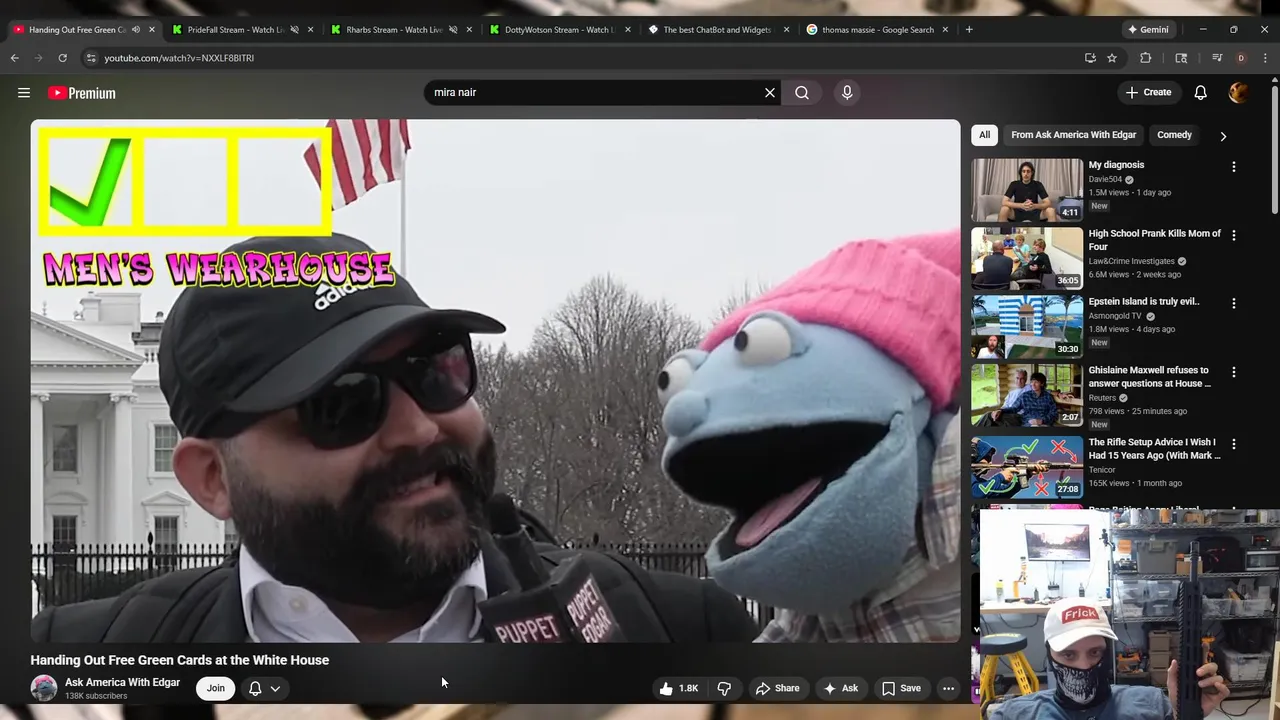
Task: Open 'High School Prank Kills Mom' thumbnail
Action: pyautogui.click(x=1027, y=258)
